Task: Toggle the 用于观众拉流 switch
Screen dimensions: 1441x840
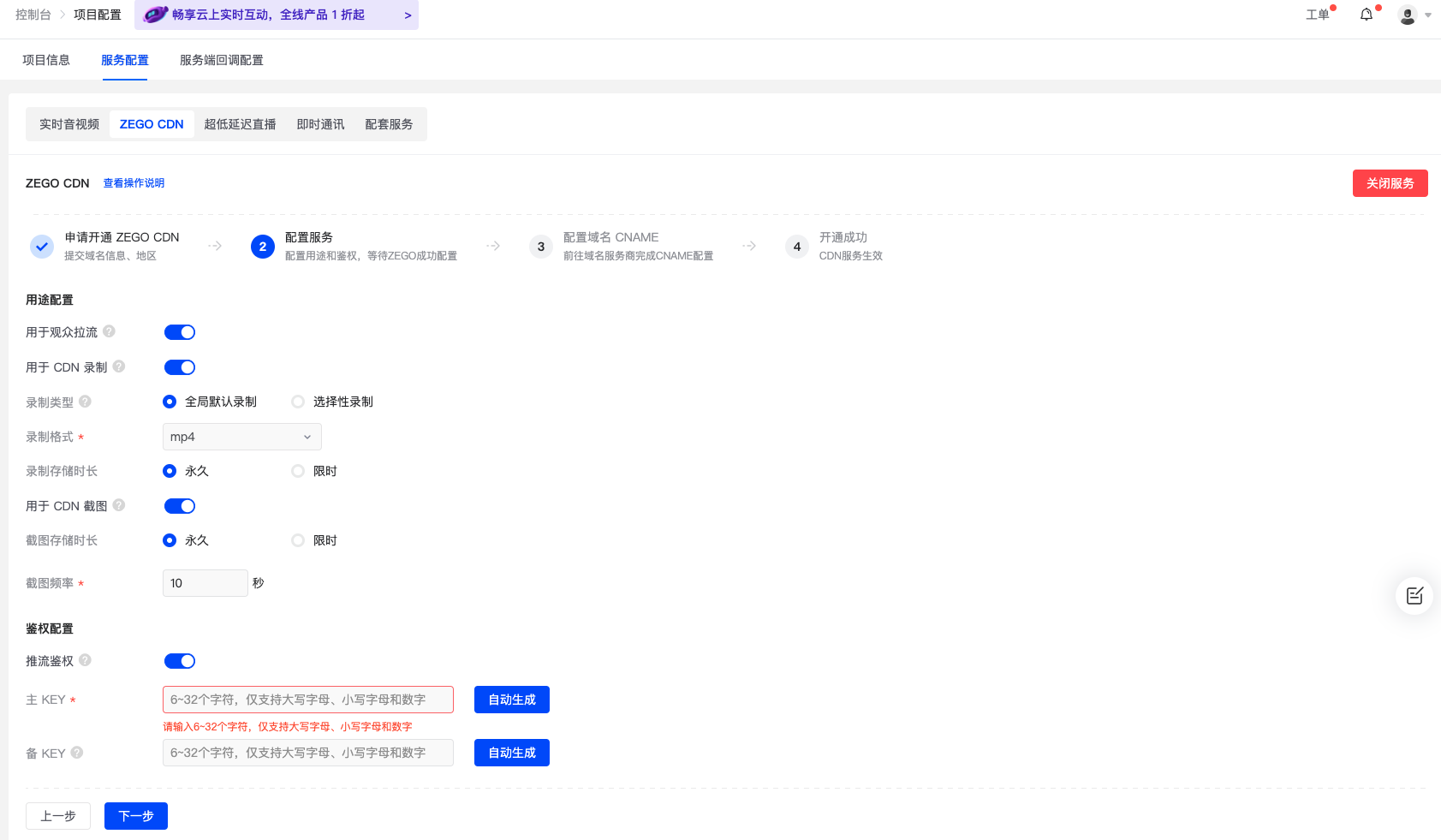Action: coord(180,332)
